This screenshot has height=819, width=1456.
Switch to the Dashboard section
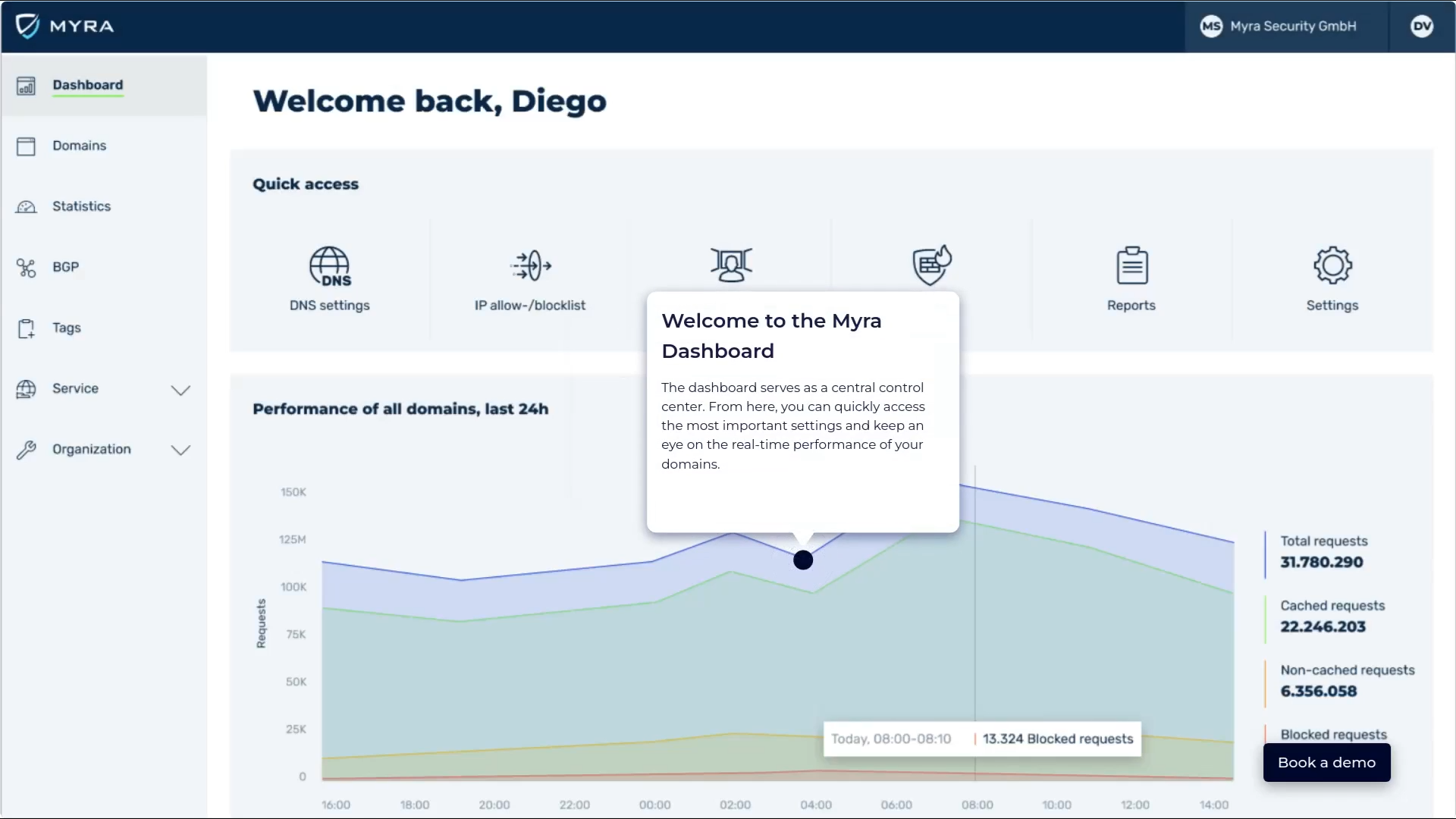pos(87,85)
